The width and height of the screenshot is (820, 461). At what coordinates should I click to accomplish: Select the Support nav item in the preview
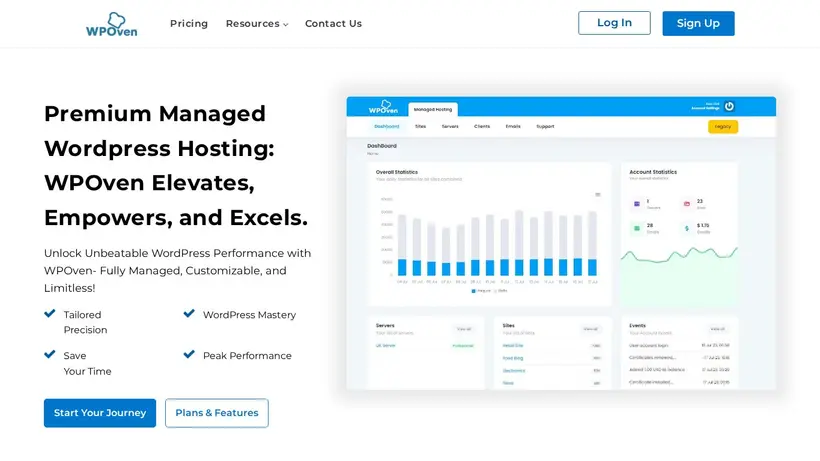[x=545, y=126]
